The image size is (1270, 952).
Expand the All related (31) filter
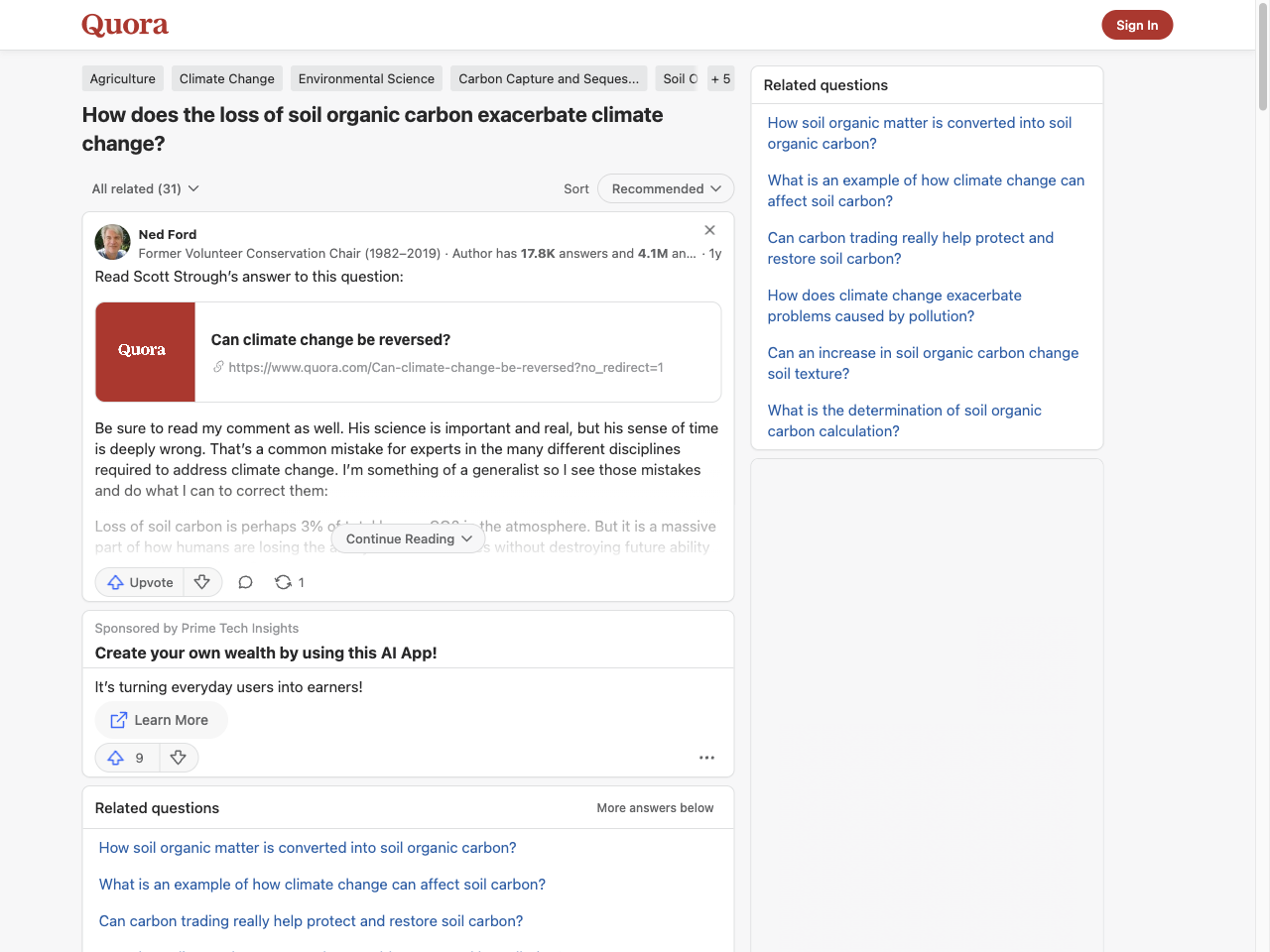coord(146,188)
